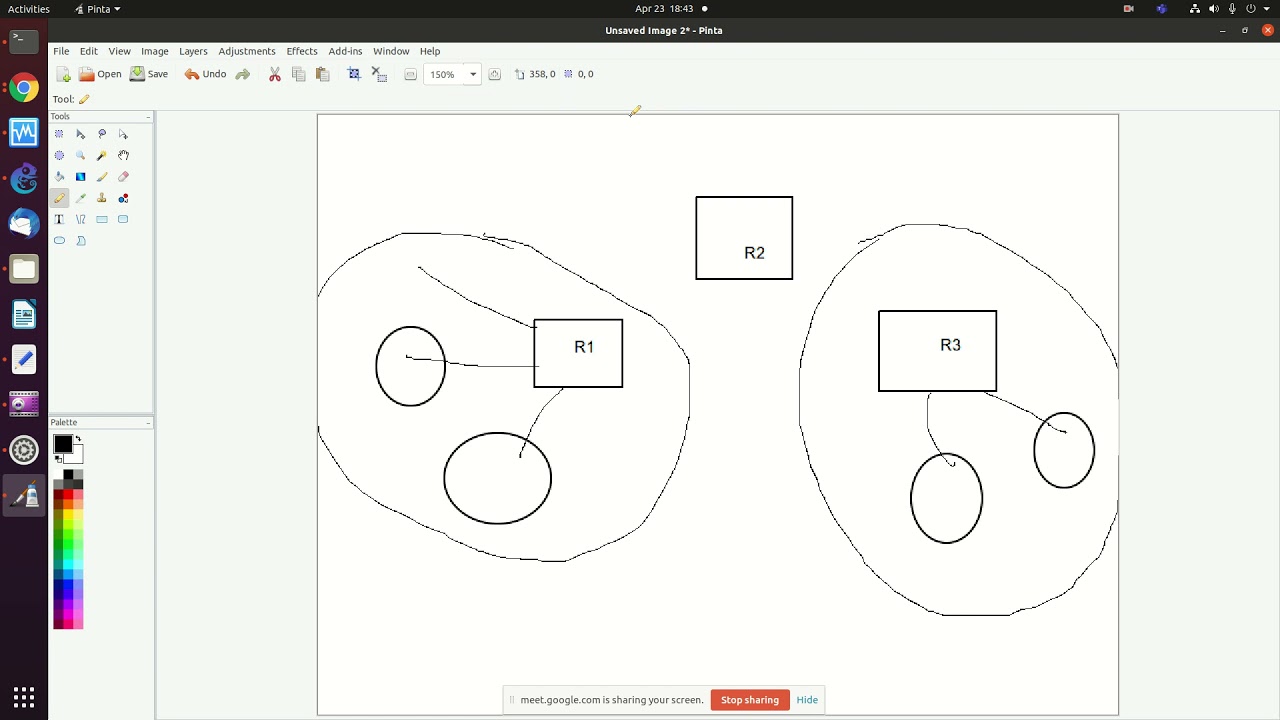The image size is (1280, 720).
Task: Open Google Chrome from the dock
Action: [24, 88]
